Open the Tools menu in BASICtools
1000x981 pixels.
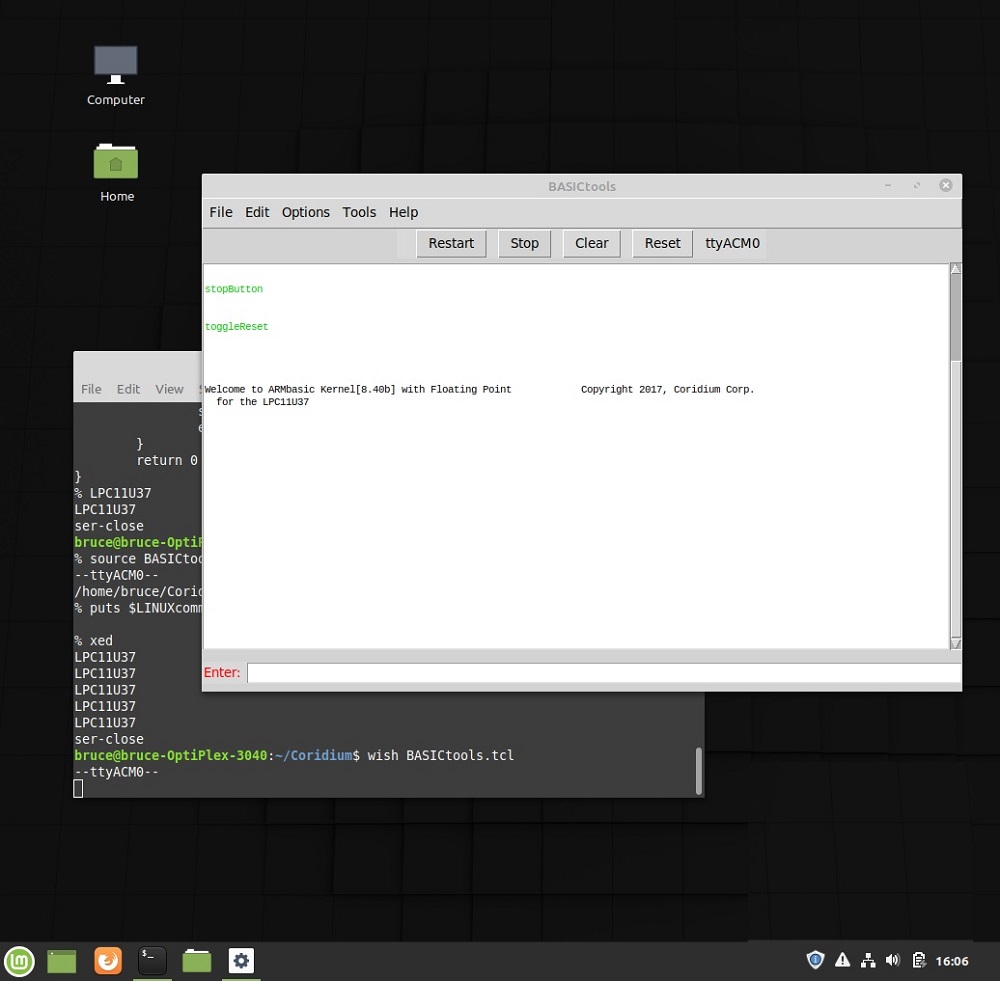pos(359,212)
